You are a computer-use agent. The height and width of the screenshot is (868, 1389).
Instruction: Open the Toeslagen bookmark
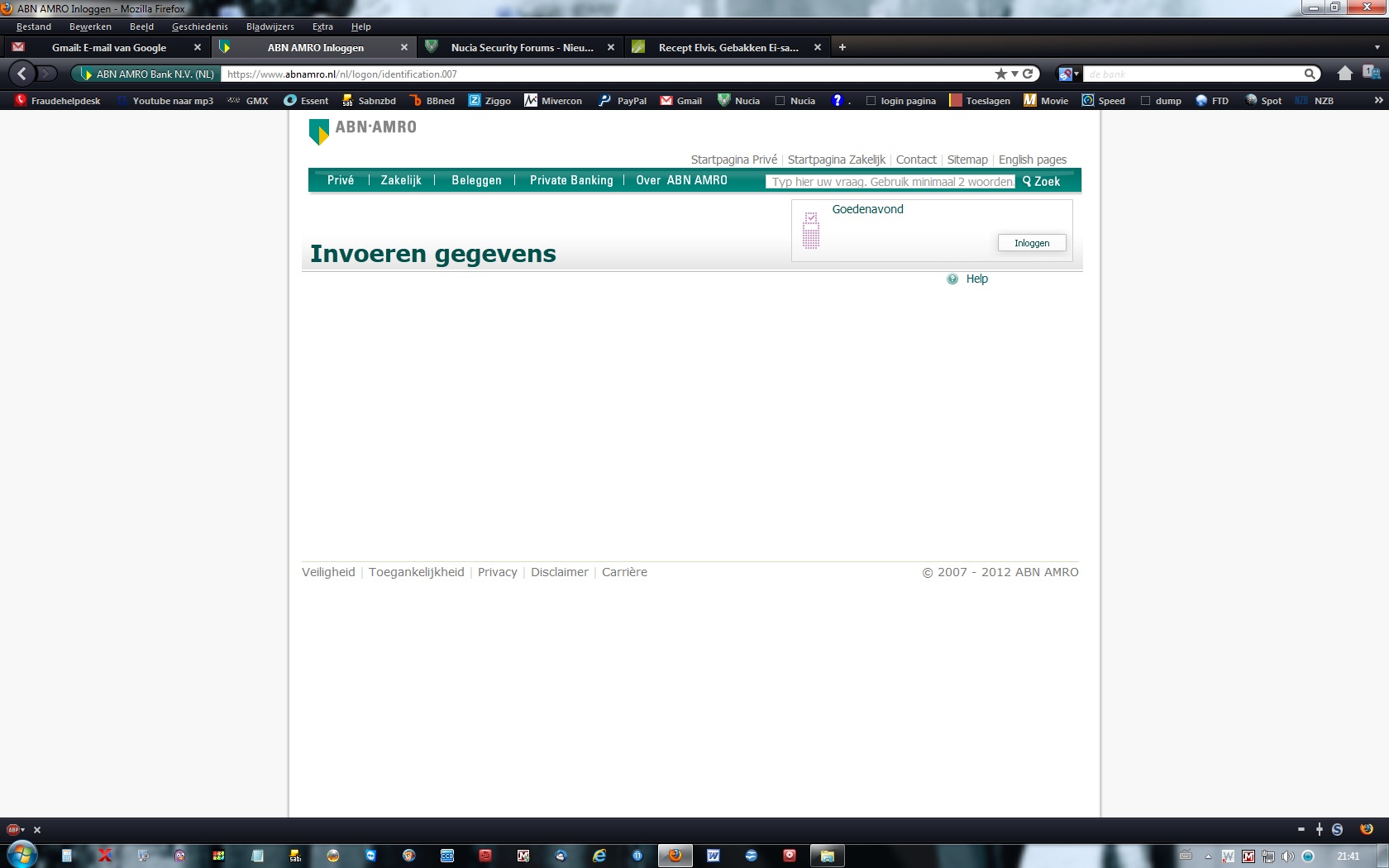point(980,101)
